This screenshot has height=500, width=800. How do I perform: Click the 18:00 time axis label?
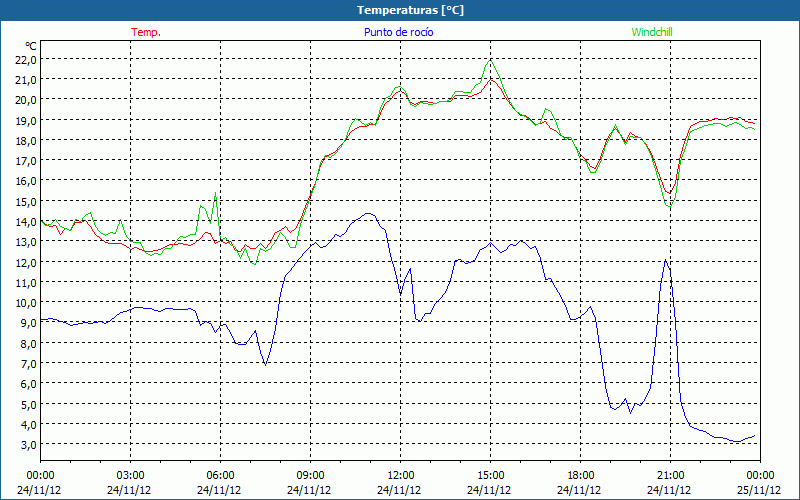point(581,476)
